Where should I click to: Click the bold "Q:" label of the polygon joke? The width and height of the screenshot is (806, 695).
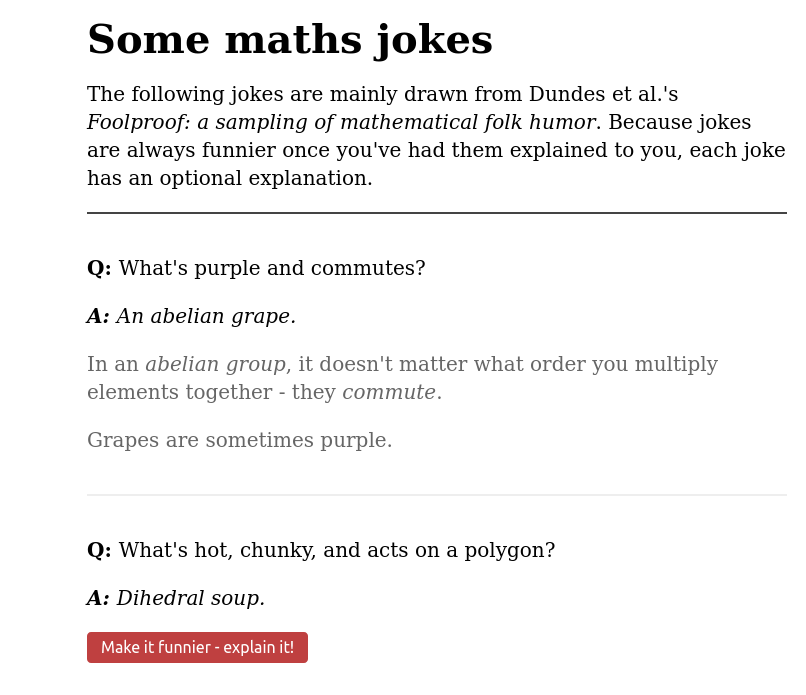(99, 551)
